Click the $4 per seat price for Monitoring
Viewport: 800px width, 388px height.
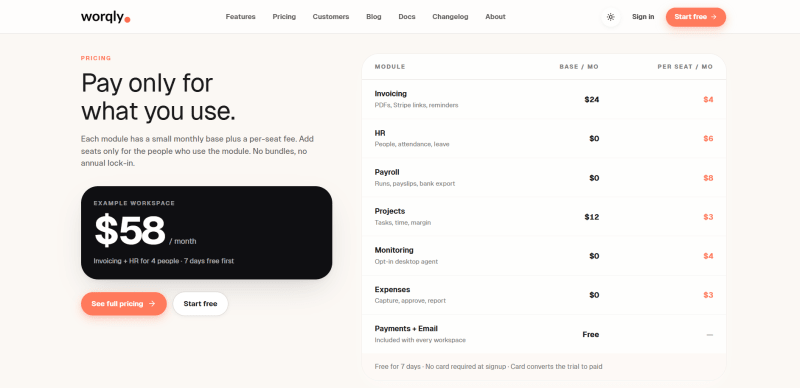708,256
